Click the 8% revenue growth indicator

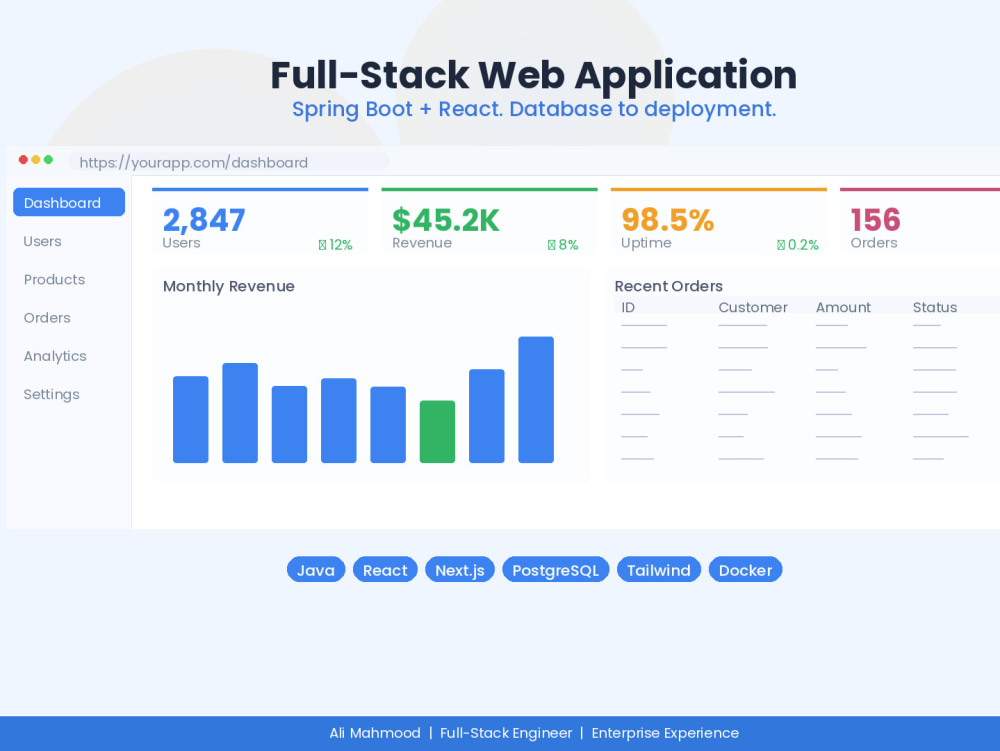coord(563,245)
